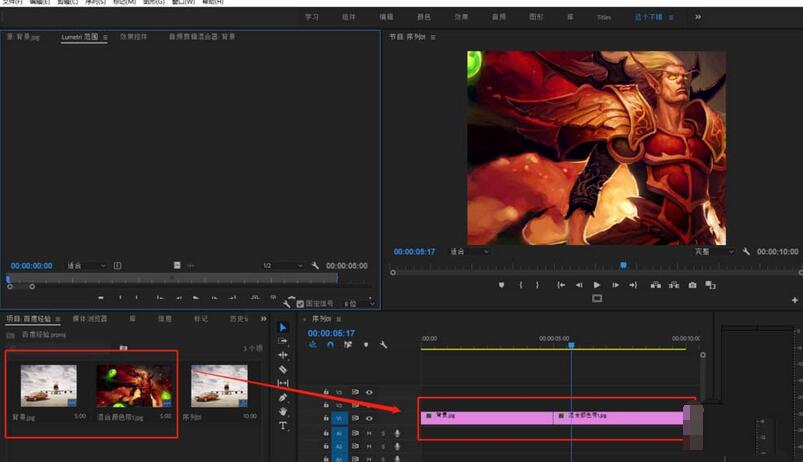Select the red warrior image thumbnail in project bin
Image resolution: width=803 pixels, height=462 pixels.
134,386
